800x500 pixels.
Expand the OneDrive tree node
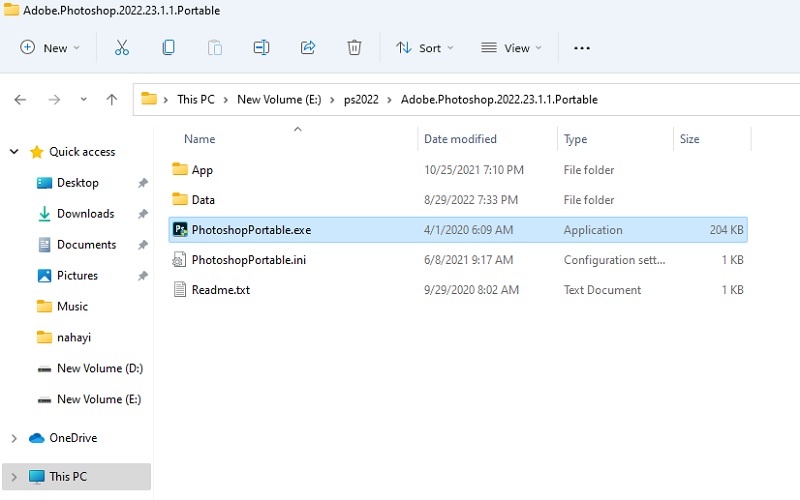pyautogui.click(x=14, y=438)
